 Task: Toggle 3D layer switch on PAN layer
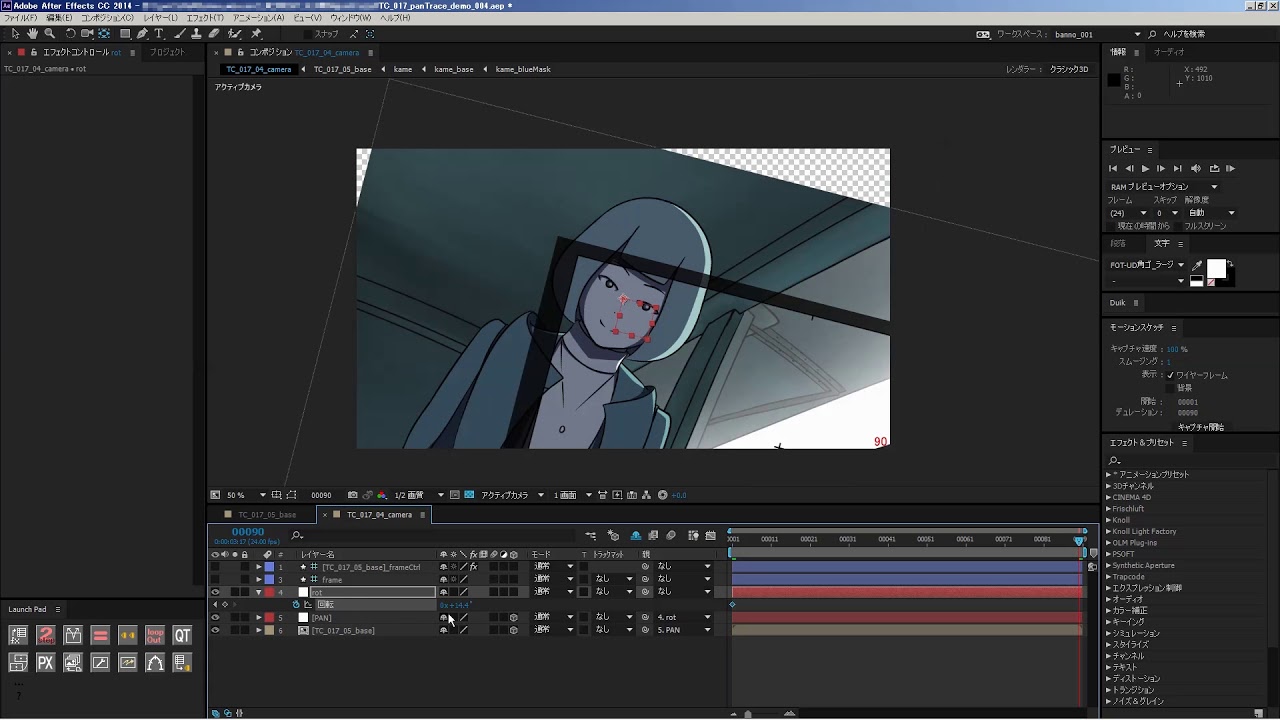coord(514,618)
